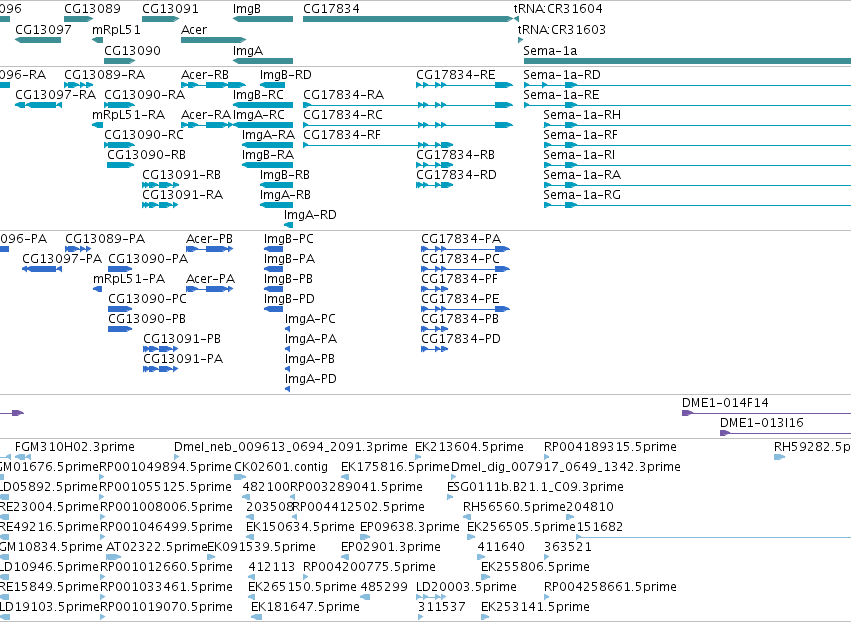Select the EK175816.5prime EST label
Image resolution: width=851 pixels, height=622 pixels.
coord(395,467)
